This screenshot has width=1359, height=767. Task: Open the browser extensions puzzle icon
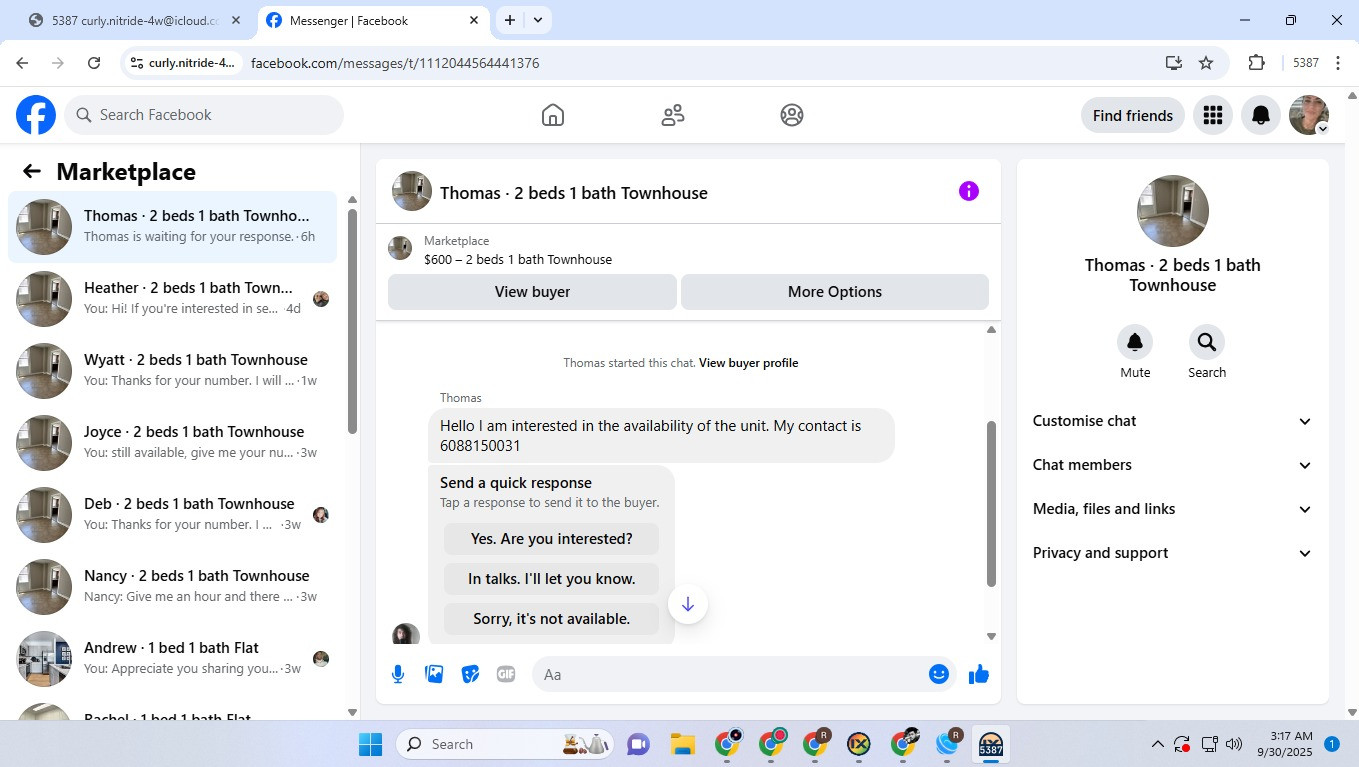(1257, 63)
